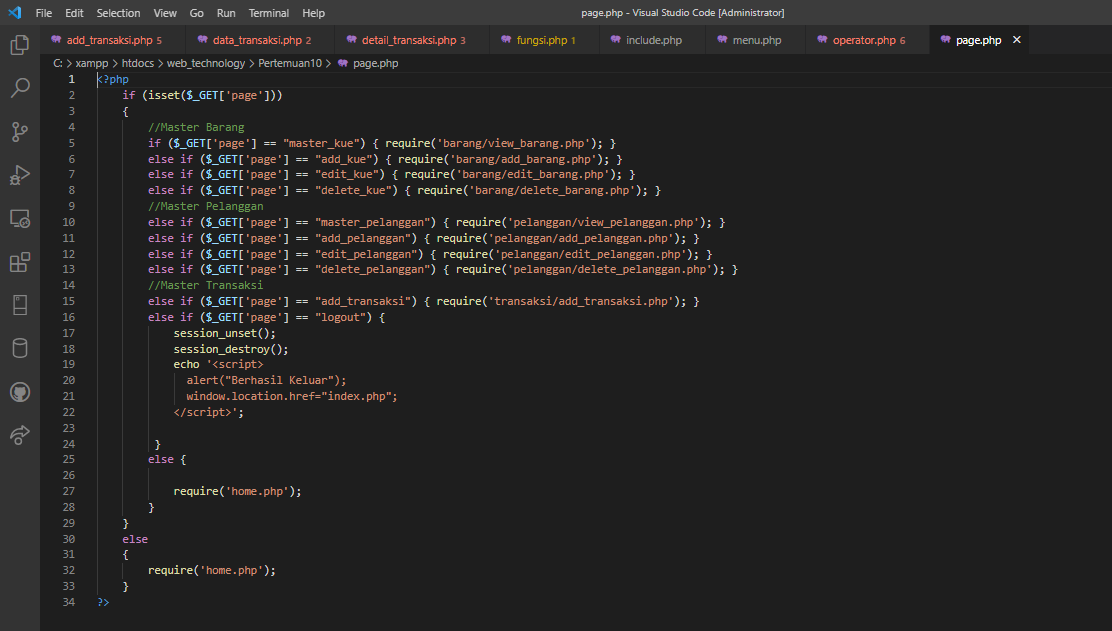Open the database cylinder icon view
This screenshot has height=631, width=1112.
[x=20, y=348]
